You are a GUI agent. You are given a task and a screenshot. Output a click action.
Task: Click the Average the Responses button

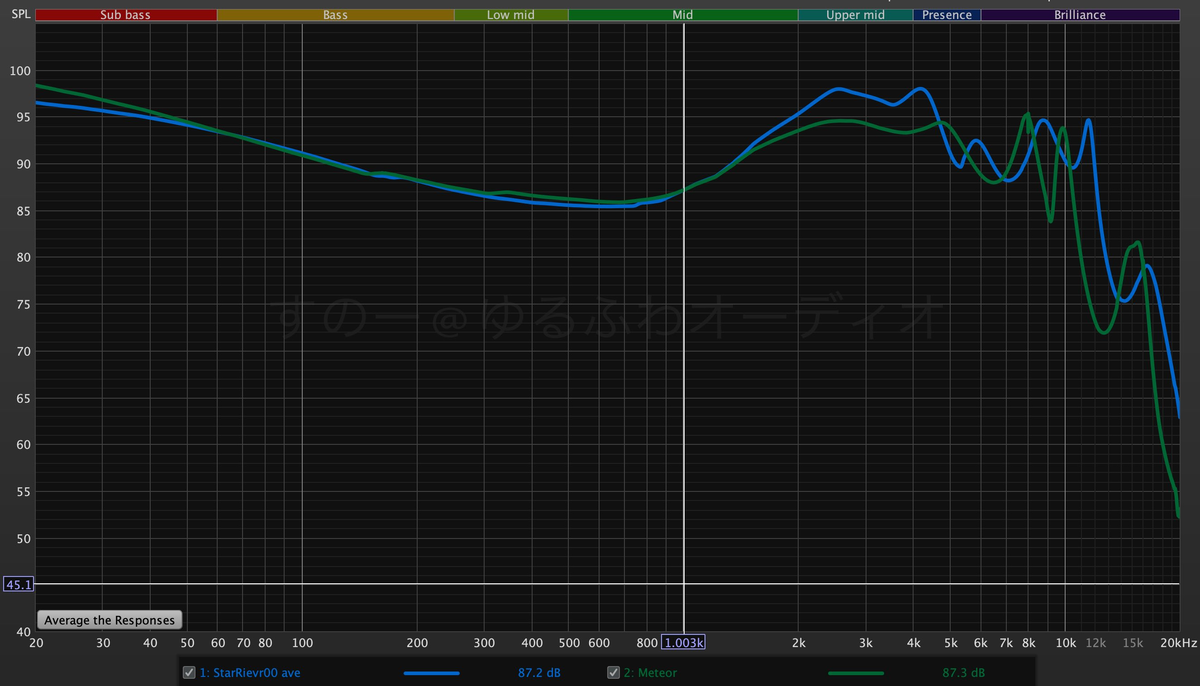[x=110, y=620]
